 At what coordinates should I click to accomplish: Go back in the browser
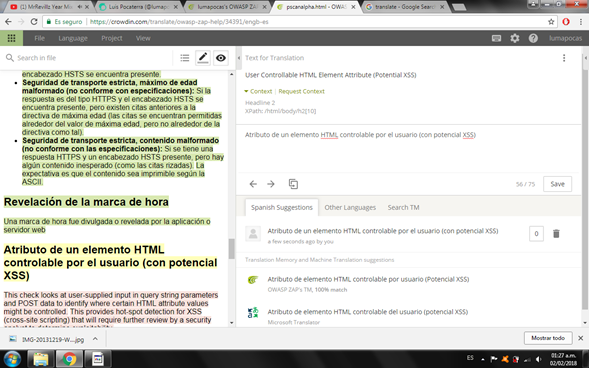[8, 22]
